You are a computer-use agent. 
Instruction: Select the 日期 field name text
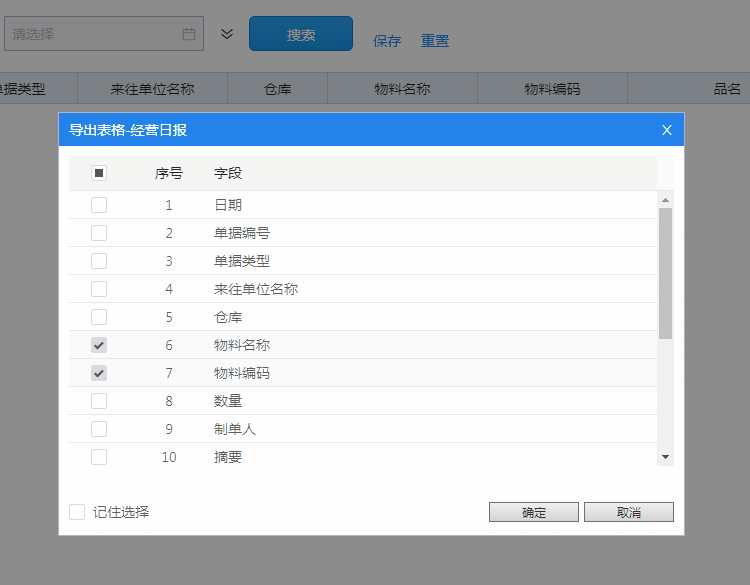[228, 205]
